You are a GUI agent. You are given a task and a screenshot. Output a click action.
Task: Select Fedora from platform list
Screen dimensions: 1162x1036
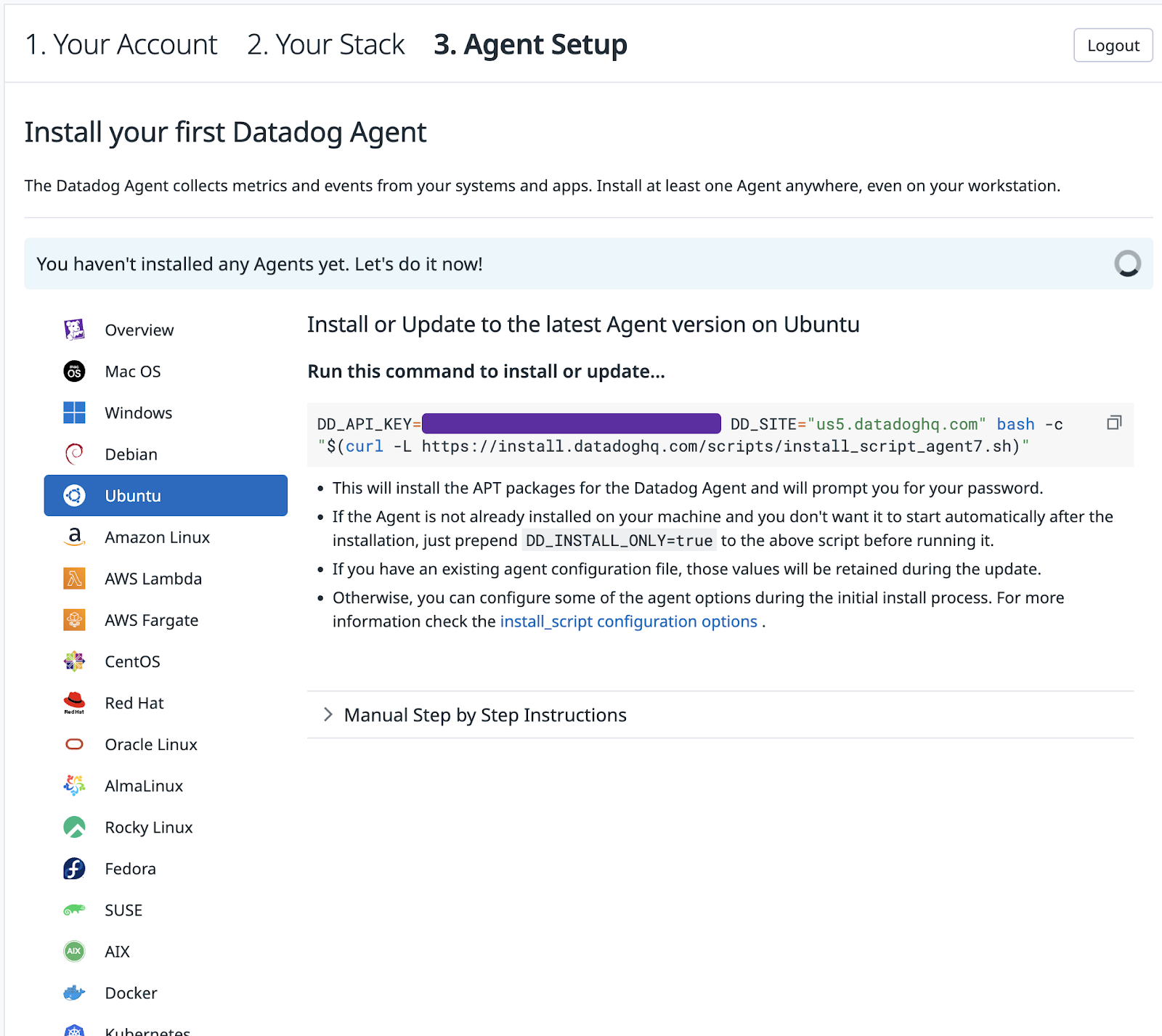(166, 868)
